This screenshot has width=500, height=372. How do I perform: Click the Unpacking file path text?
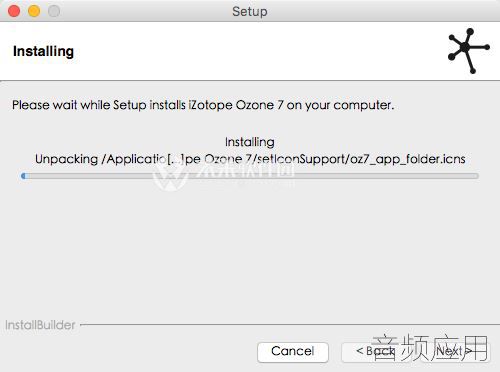[x=250, y=159]
